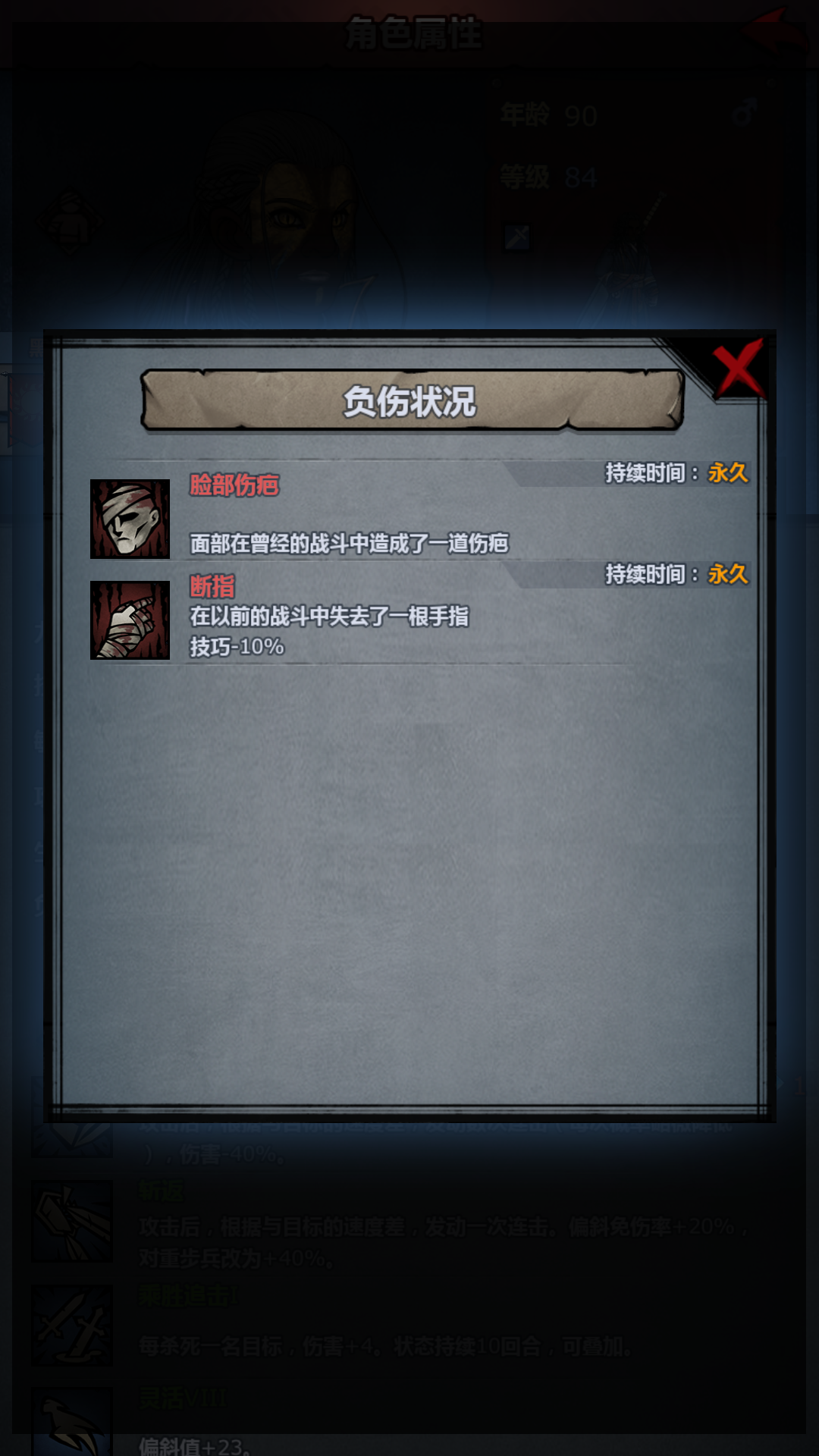Tap the lost finger description text
Screen dimensions: 819x1456
(329, 617)
